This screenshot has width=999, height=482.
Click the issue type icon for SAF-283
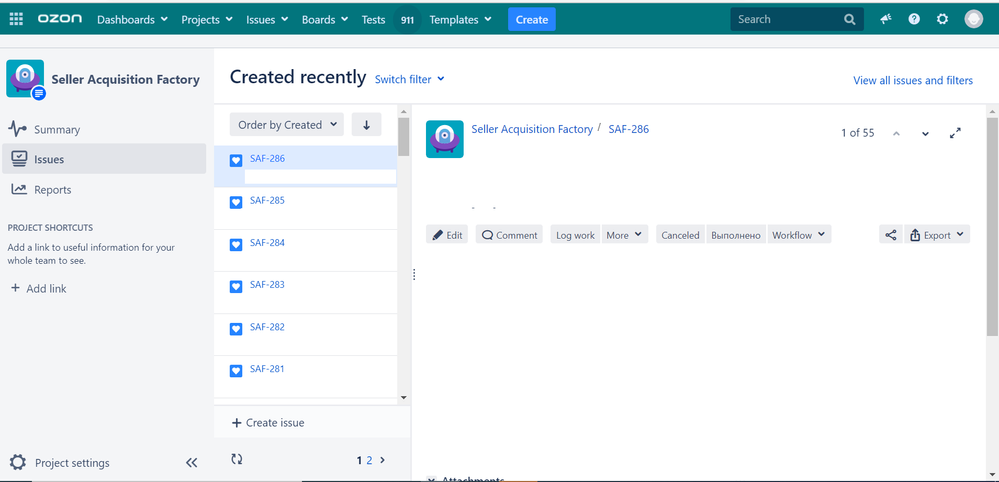(x=236, y=287)
